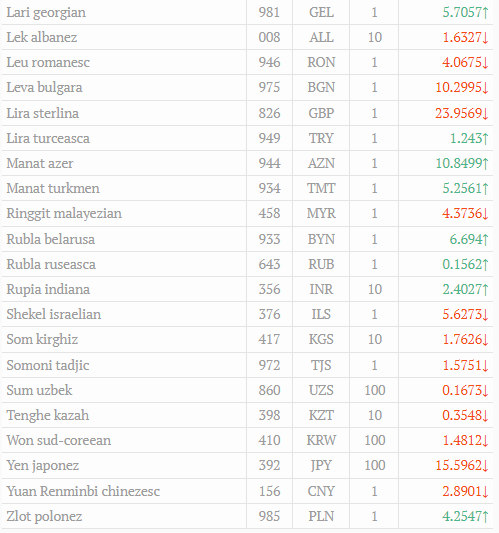Screen dimensions: 499x533
Task: Select the Lek albanez row
Action: [x=247, y=37]
